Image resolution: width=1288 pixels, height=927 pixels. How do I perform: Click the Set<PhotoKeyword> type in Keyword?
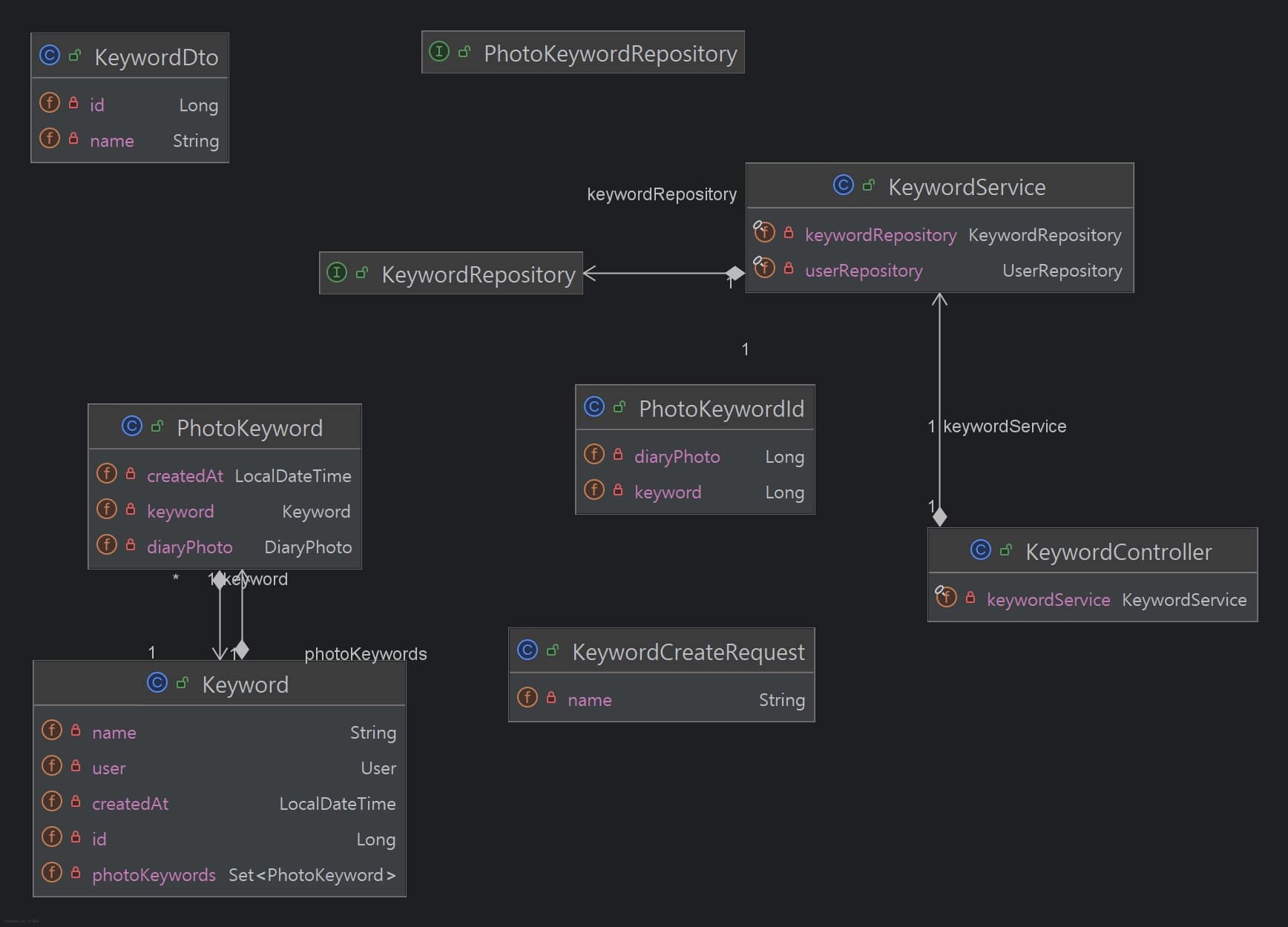[312, 875]
